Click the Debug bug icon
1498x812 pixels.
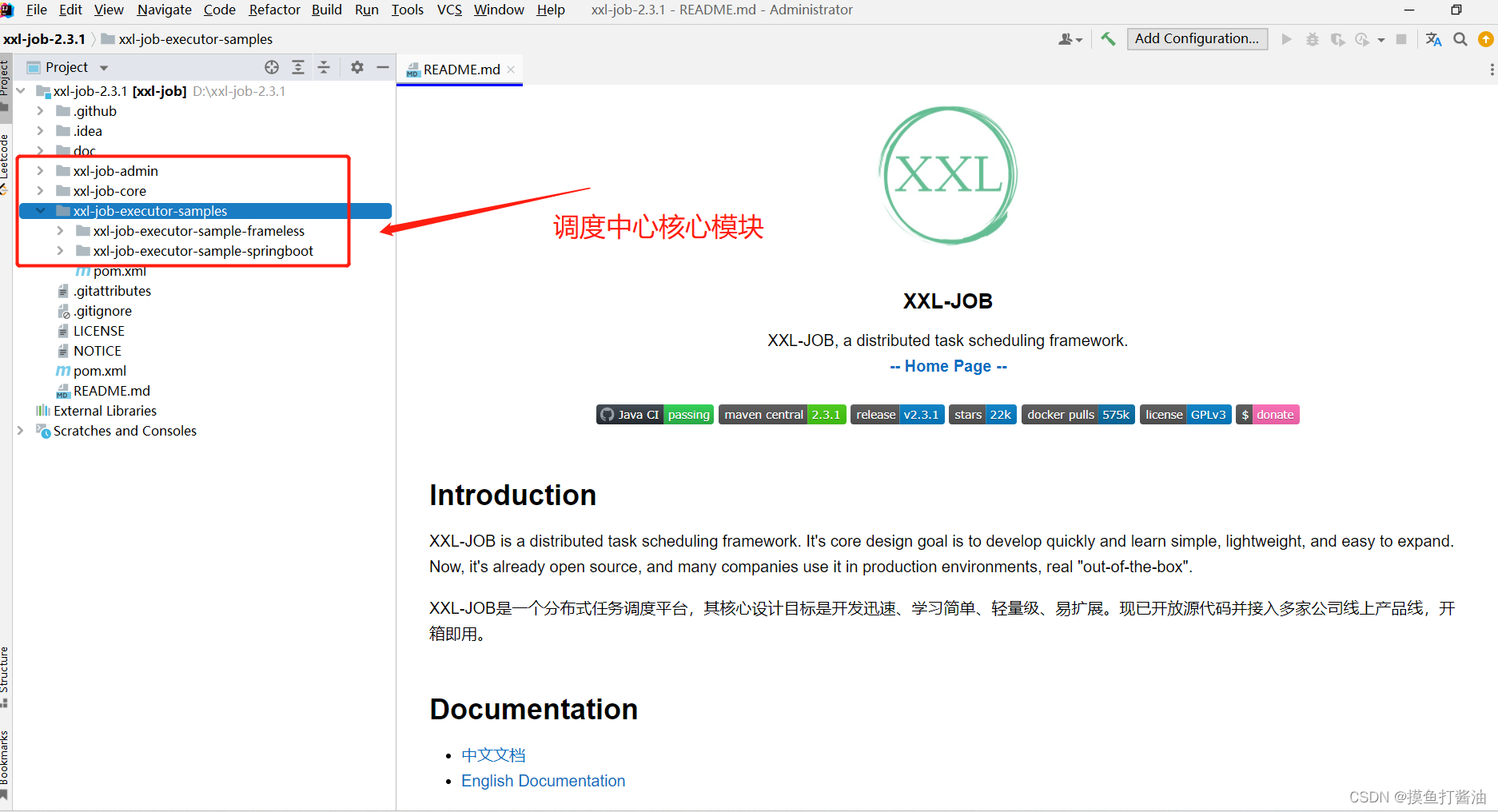(x=1312, y=39)
